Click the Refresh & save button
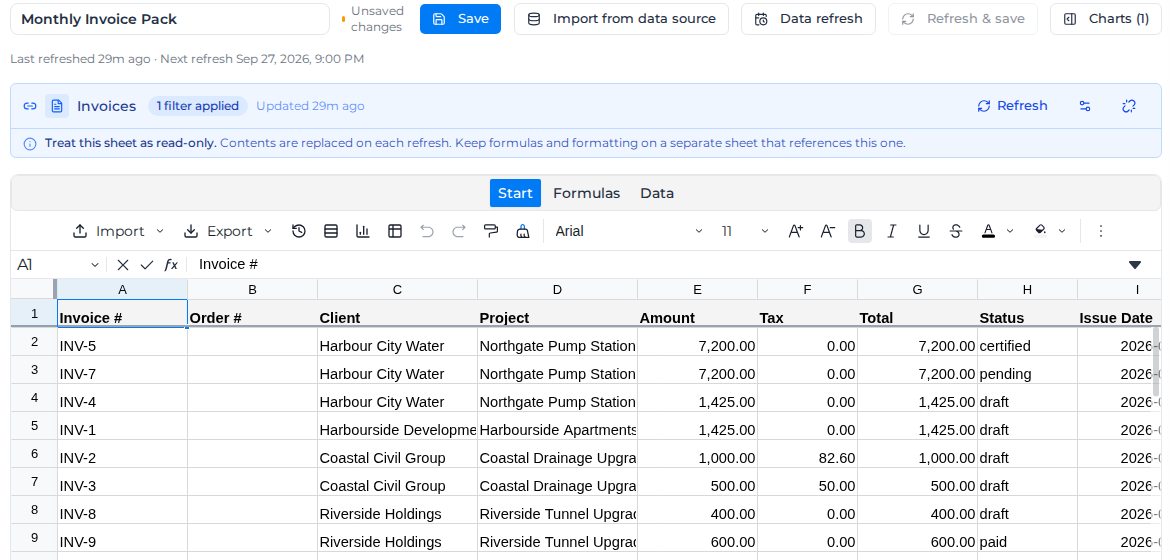Screen dimensions: 1170x560 (x=963, y=19)
